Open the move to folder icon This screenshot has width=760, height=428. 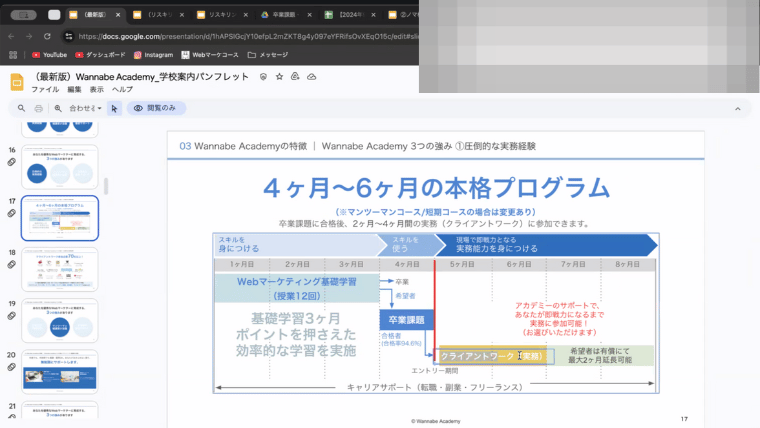click(295, 77)
